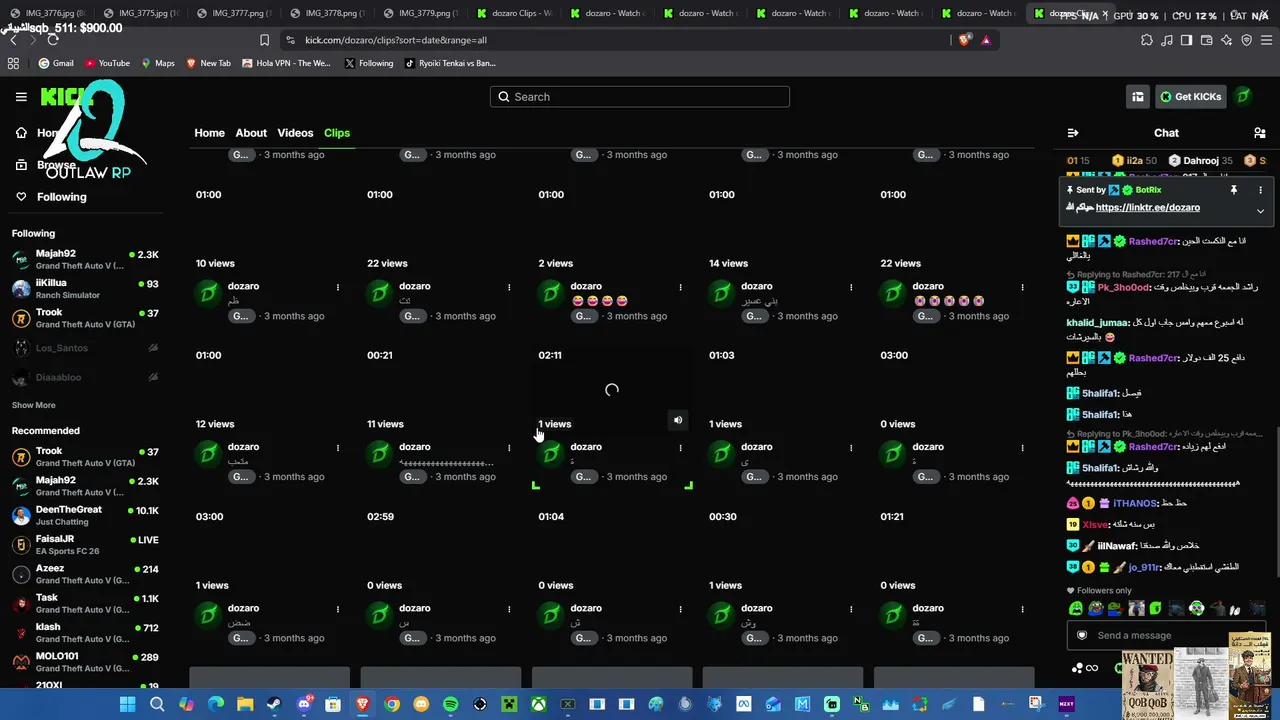Viewport: 1280px width, 720px height.
Task: Open the apps grid icon in bookmarks bar
Action: pyautogui.click(x=13, y=63)
